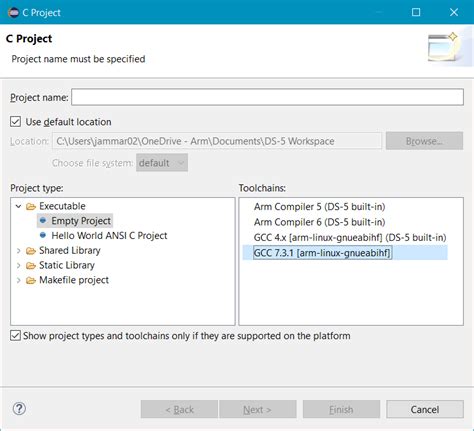This screenshot has width=474, height=431.
Task: Click the Project name input field
Action: pyautogui.click(x=267, y=97)
